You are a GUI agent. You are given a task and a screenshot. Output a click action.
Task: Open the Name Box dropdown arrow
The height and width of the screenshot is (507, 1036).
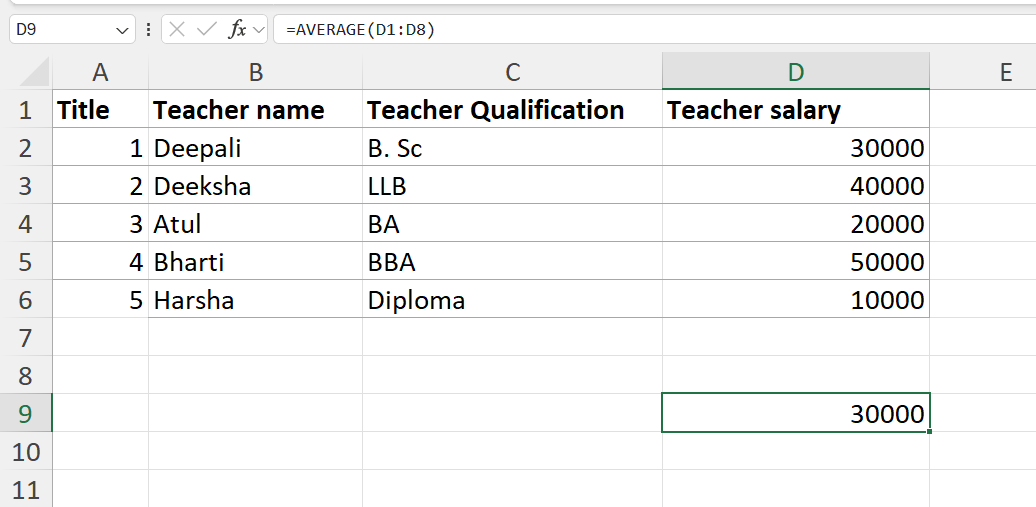pyautogui.click(x=123, y=31)
